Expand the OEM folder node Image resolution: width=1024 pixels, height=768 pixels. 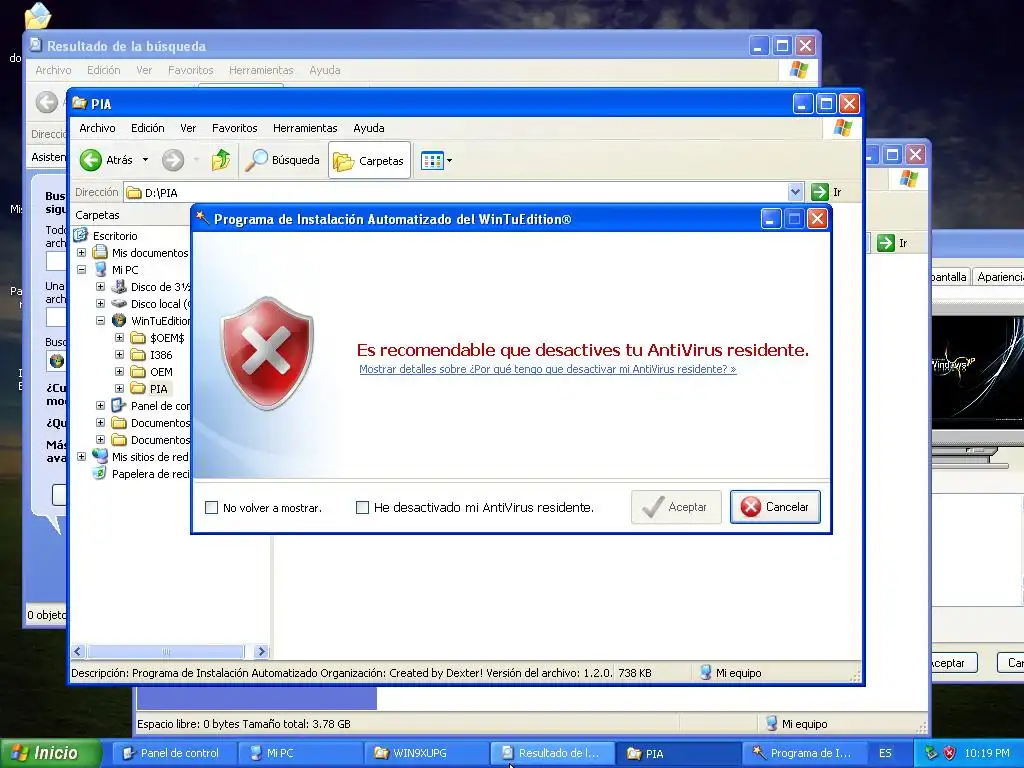(120, 372)
